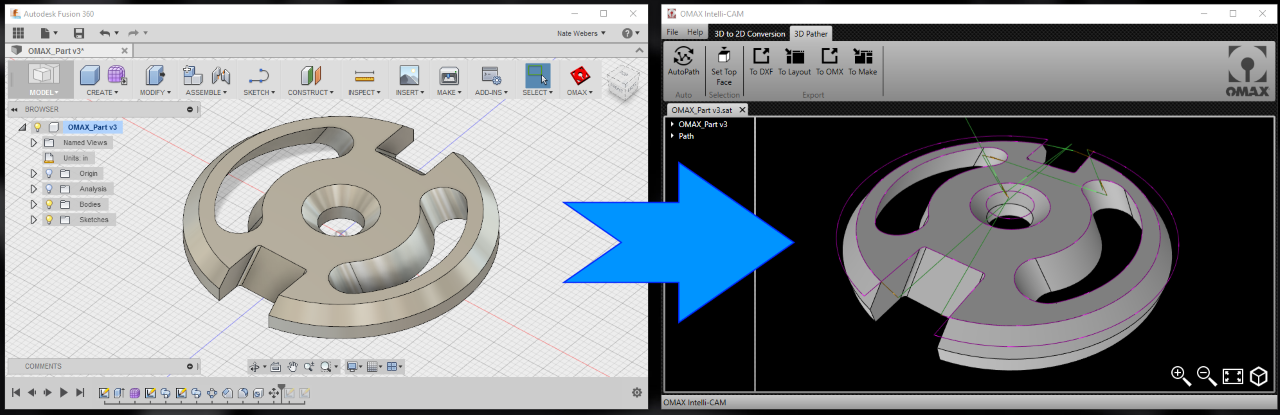Toggle lightbulb visibility for Origin folder

click(x=48, y=173)
